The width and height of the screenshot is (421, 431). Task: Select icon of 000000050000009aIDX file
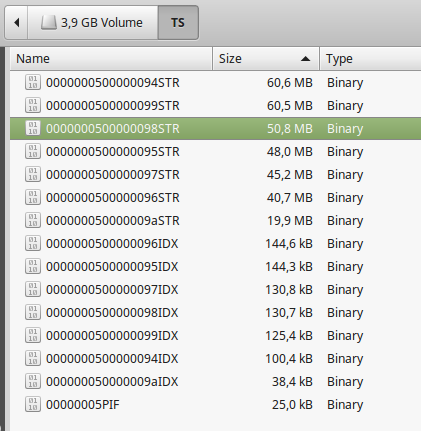point(33,381)
